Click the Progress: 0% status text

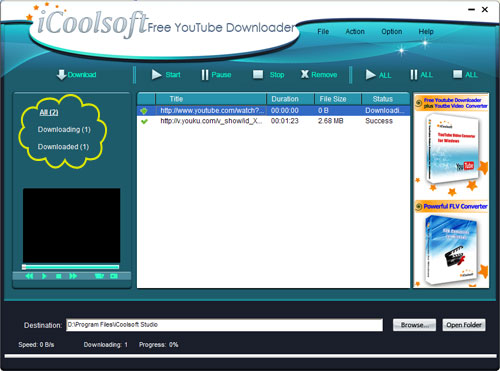click(159, 345)
